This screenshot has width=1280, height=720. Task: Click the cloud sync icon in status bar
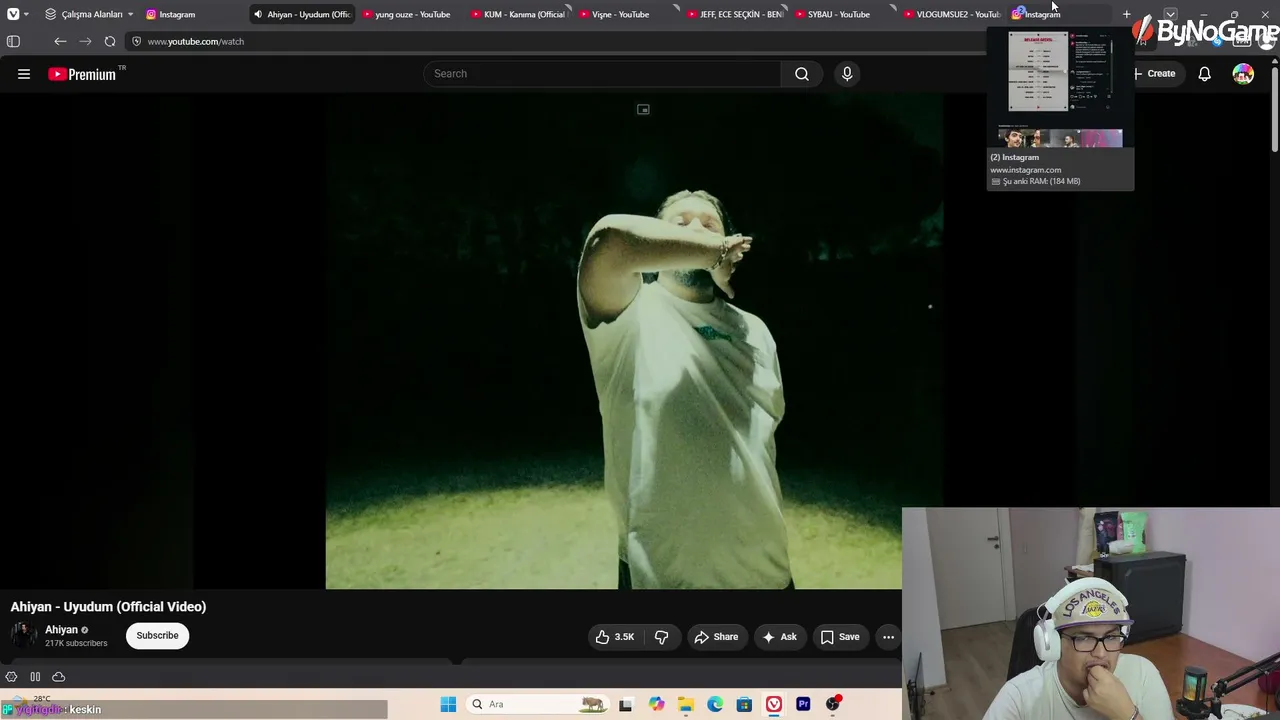[x=58, y=677]
